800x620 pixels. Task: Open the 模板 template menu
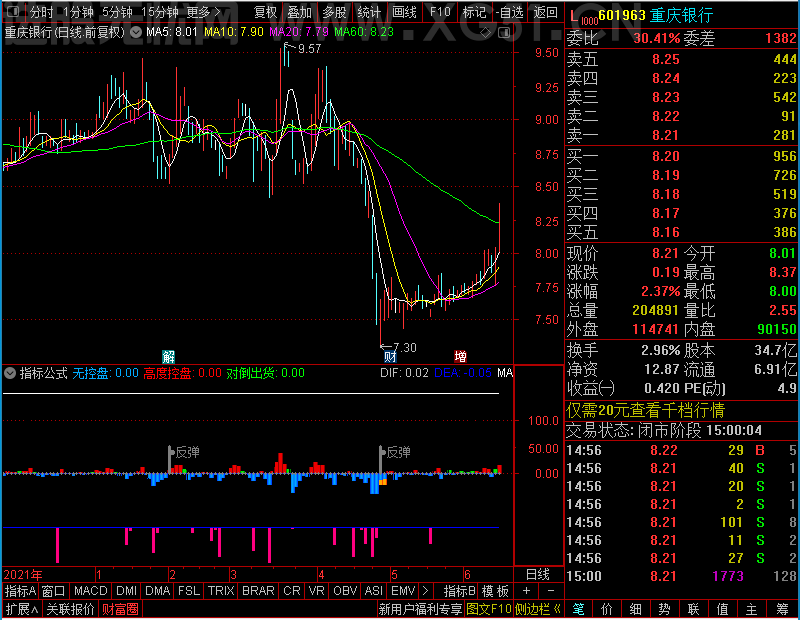pyautogui.click(x=495, y=591)
